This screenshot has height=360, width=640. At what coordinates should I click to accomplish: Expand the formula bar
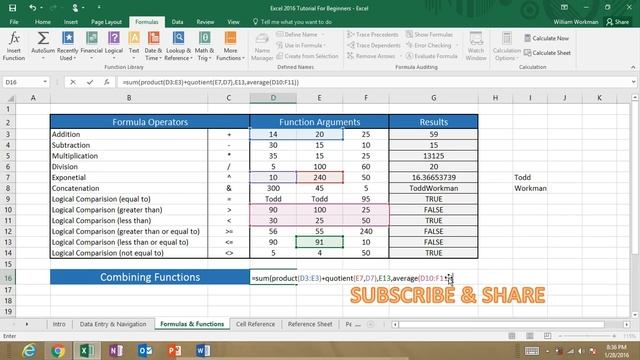633,82
